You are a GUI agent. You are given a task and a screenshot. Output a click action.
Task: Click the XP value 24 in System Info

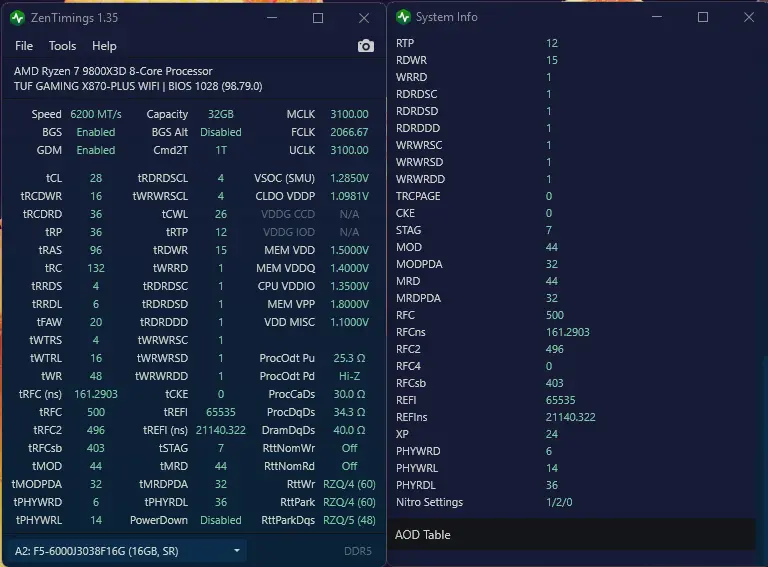[552, 434]
